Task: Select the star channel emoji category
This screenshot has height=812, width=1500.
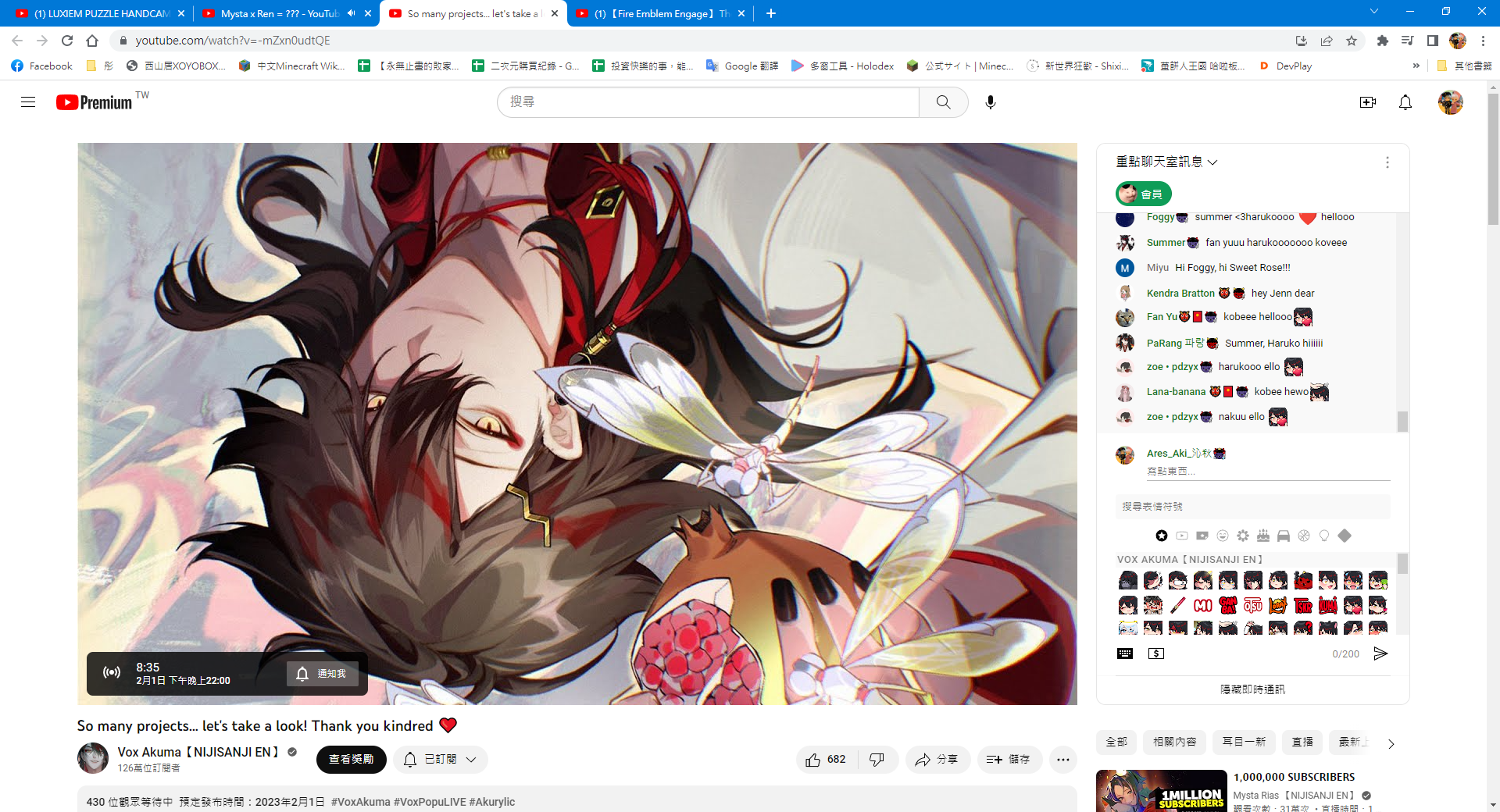Action: pos(1162,536)
